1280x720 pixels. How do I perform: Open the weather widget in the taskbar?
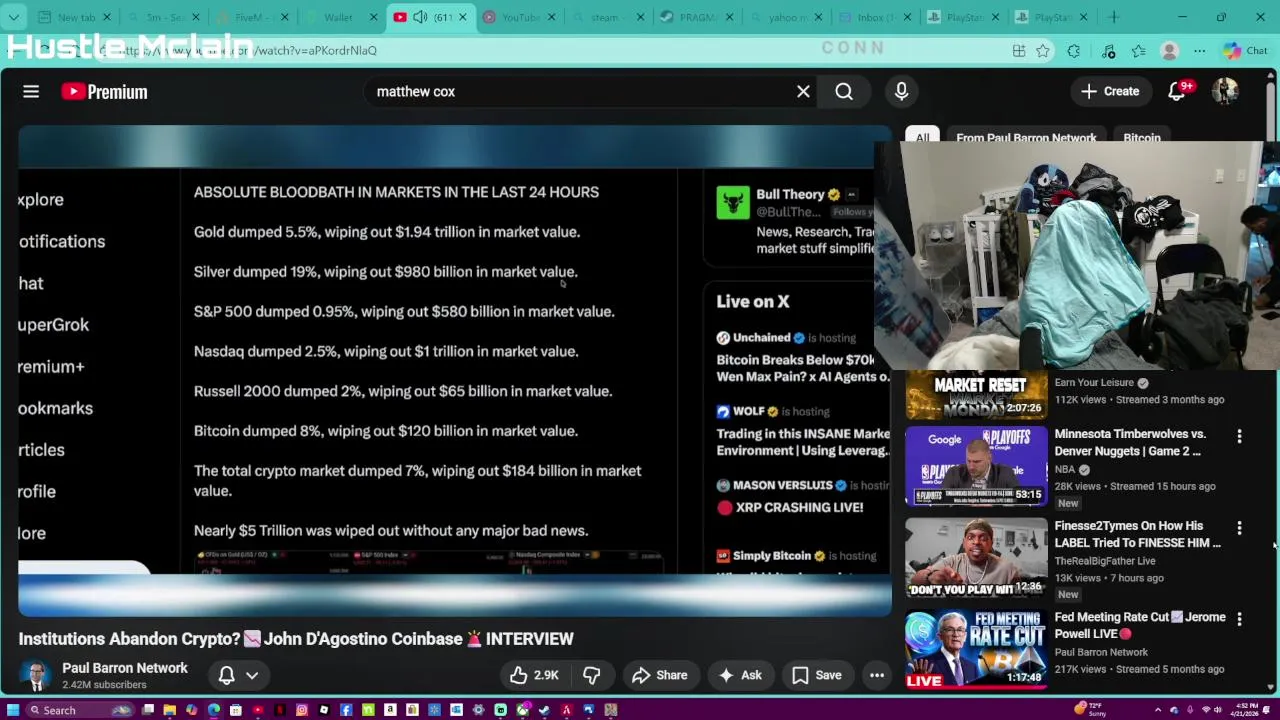1090,709
